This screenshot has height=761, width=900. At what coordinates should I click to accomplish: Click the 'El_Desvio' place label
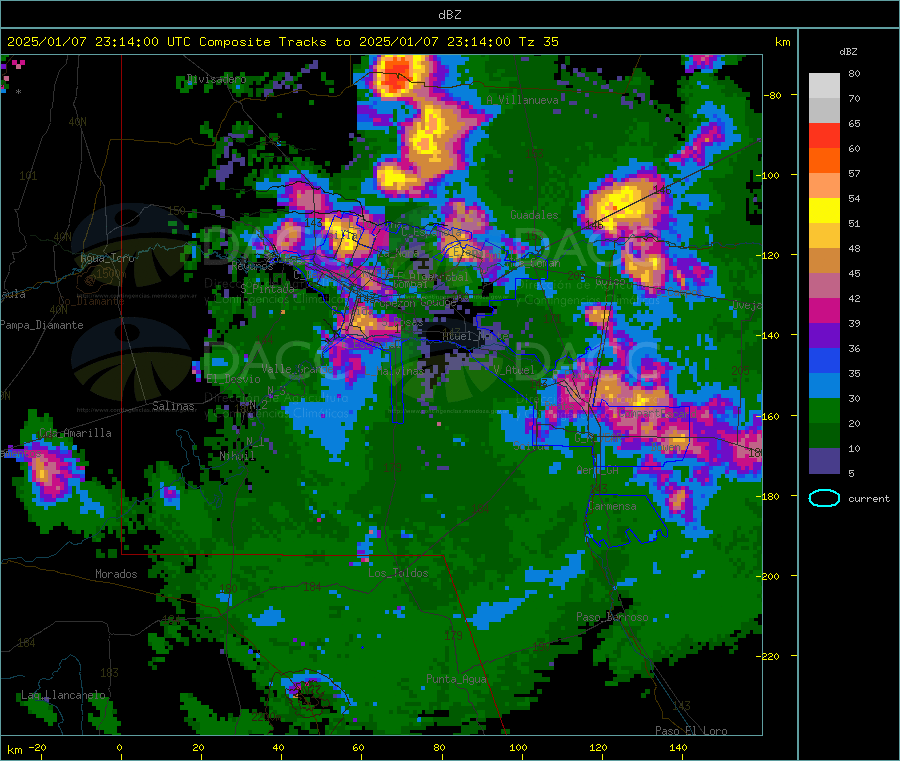233,379
